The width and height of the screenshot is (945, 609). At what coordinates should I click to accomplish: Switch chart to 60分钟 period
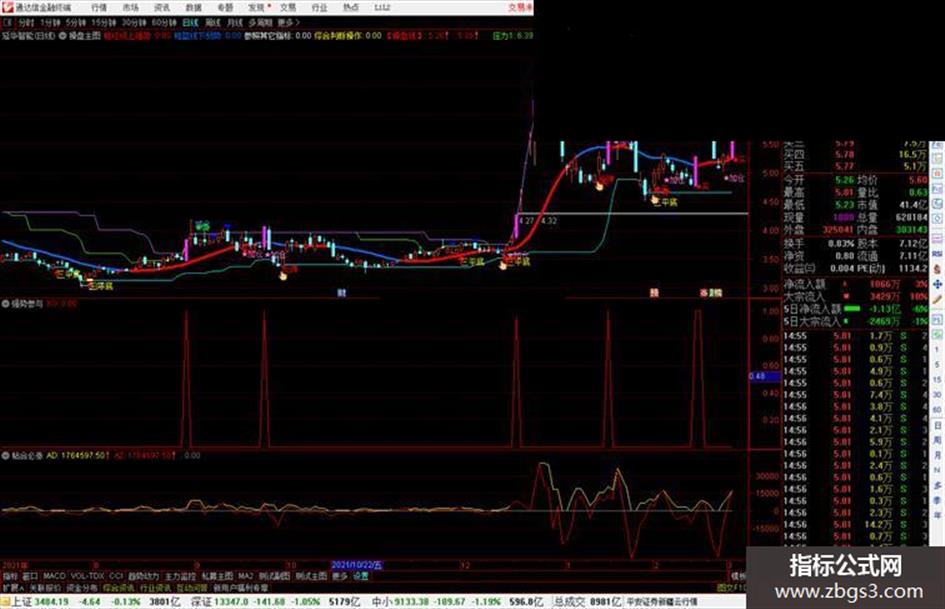coord(164,23)
